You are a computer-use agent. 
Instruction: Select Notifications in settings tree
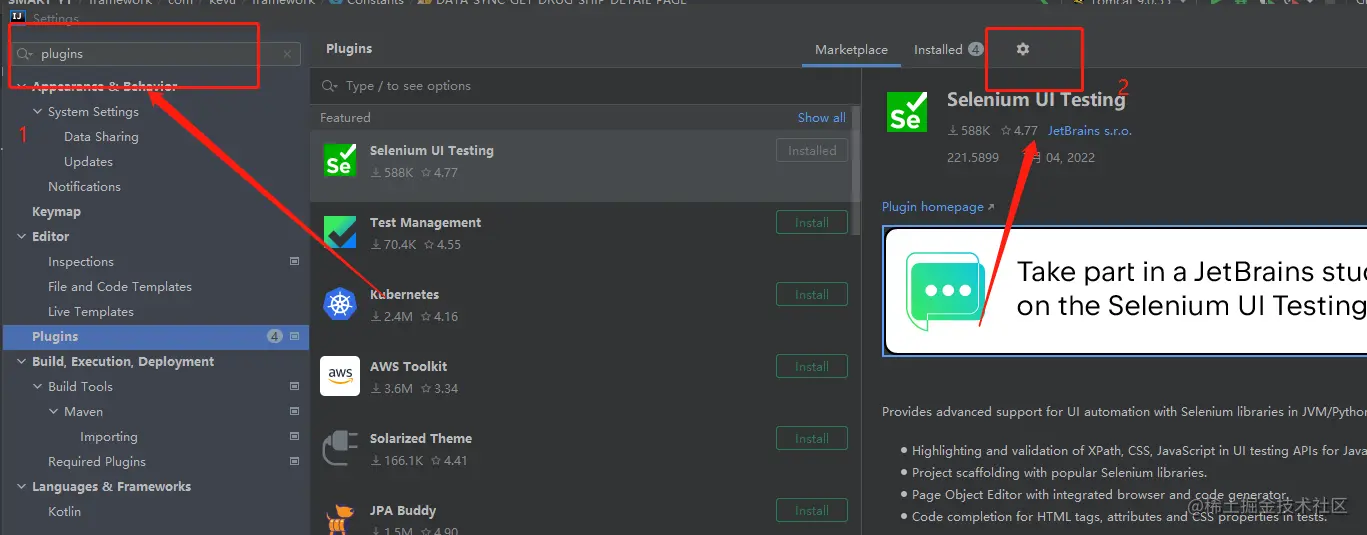point(84,187)
